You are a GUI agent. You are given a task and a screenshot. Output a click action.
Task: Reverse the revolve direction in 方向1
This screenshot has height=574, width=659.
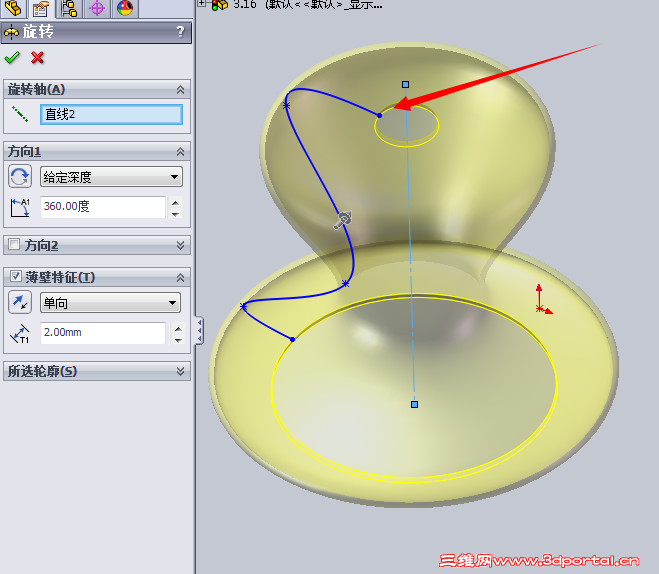(x=20, y=176)
